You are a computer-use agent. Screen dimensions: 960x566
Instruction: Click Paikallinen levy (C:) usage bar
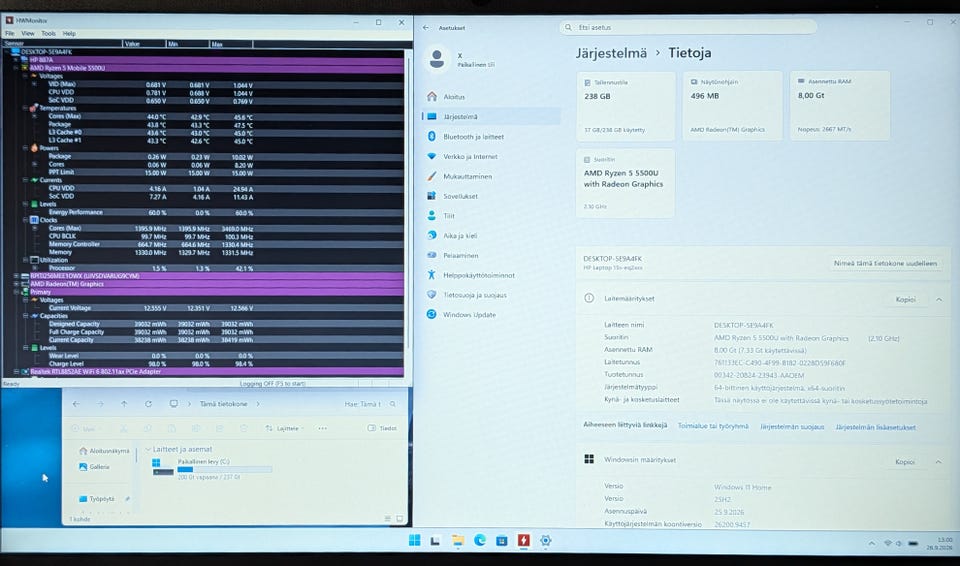coord(225,470)
